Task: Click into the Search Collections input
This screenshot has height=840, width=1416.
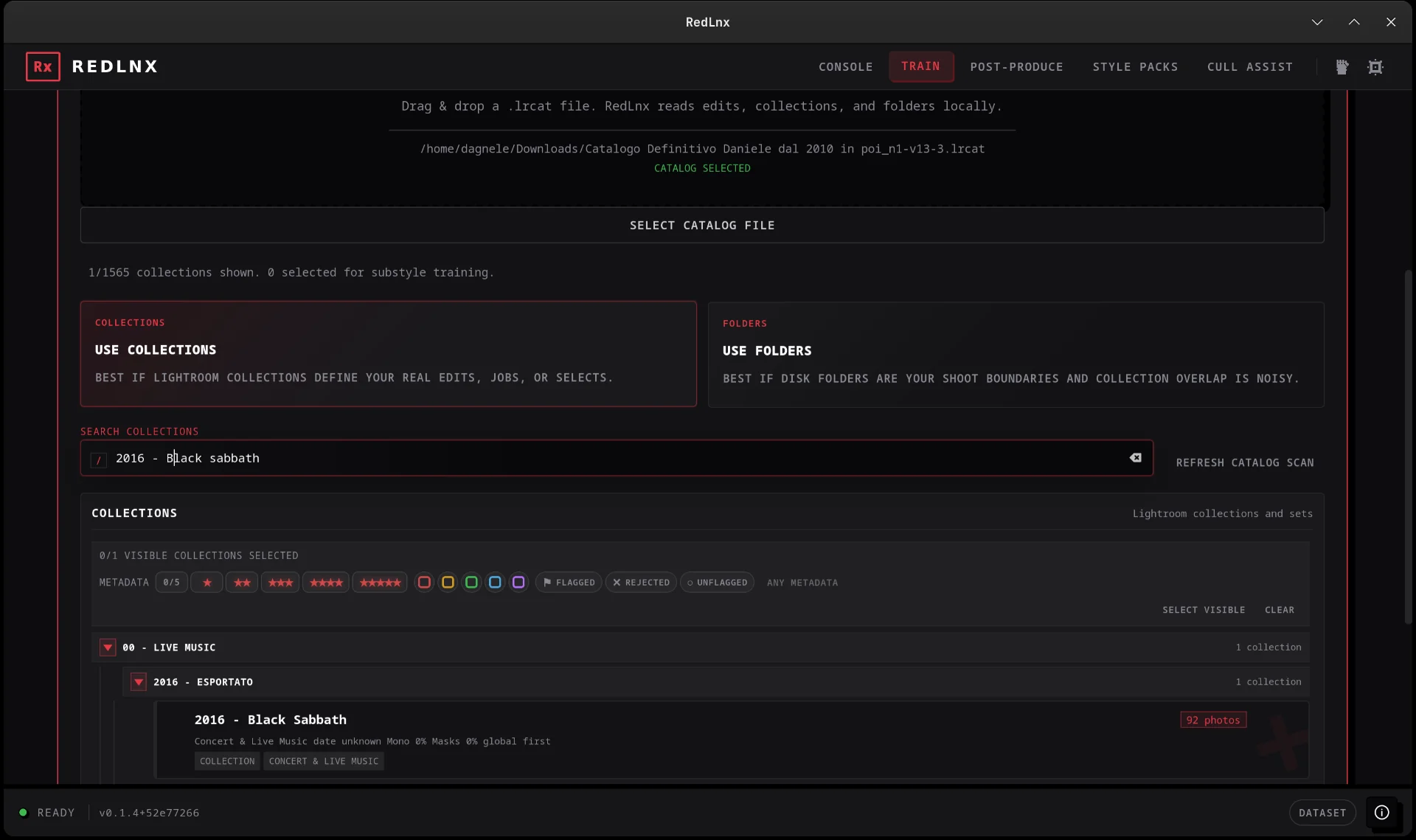Action: tap(616, 458)
